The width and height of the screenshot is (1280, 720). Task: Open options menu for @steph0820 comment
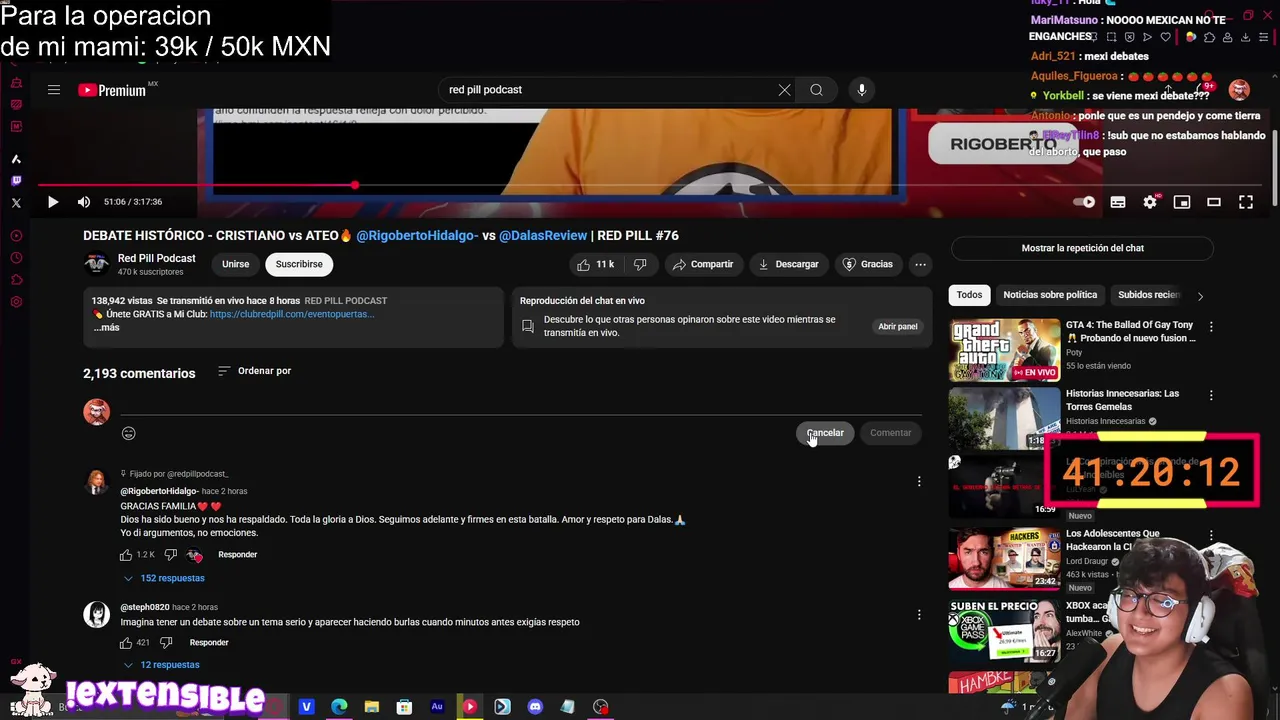919,615
